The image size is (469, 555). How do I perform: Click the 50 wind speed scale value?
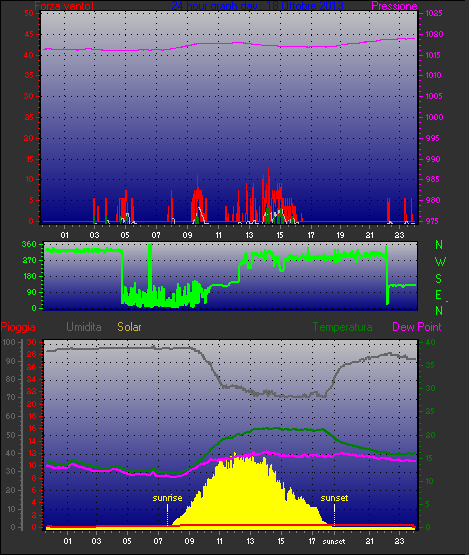click(29, 13)
